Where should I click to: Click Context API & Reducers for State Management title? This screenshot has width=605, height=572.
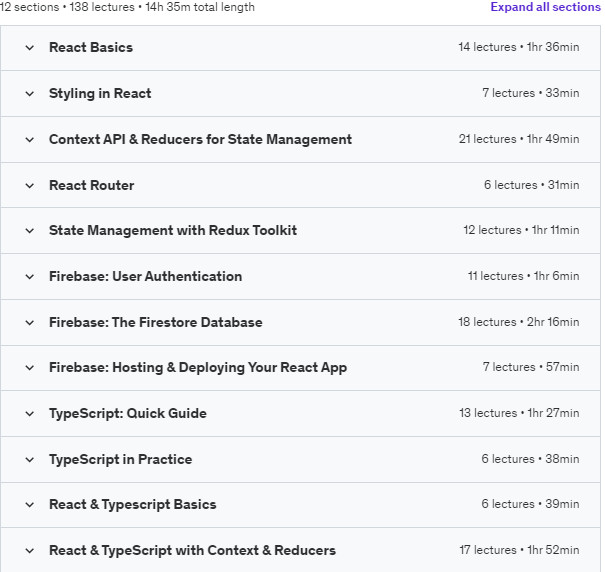[x=200, y=139]
